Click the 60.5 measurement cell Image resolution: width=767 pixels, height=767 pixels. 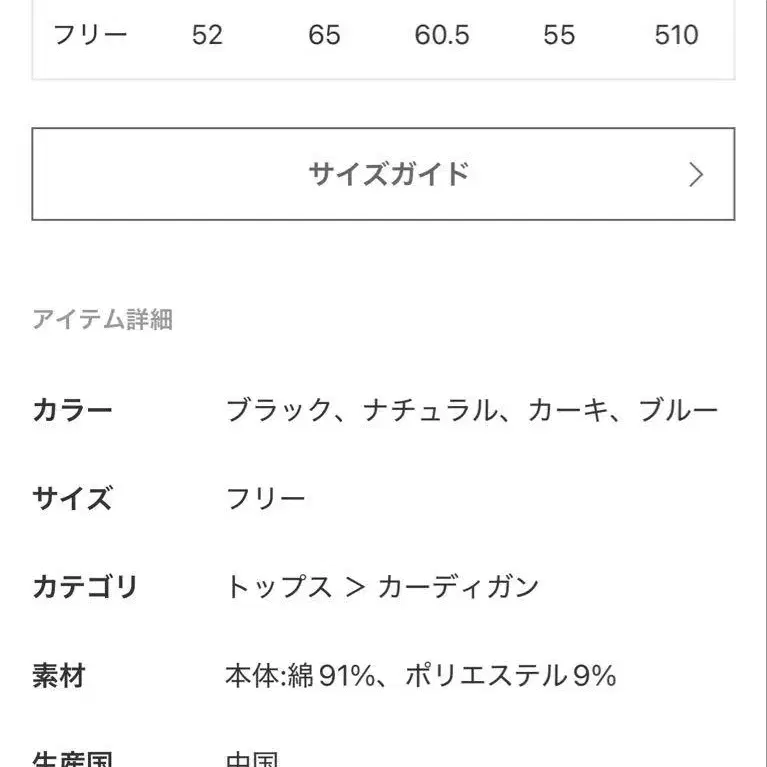click(x=441, y=35)
